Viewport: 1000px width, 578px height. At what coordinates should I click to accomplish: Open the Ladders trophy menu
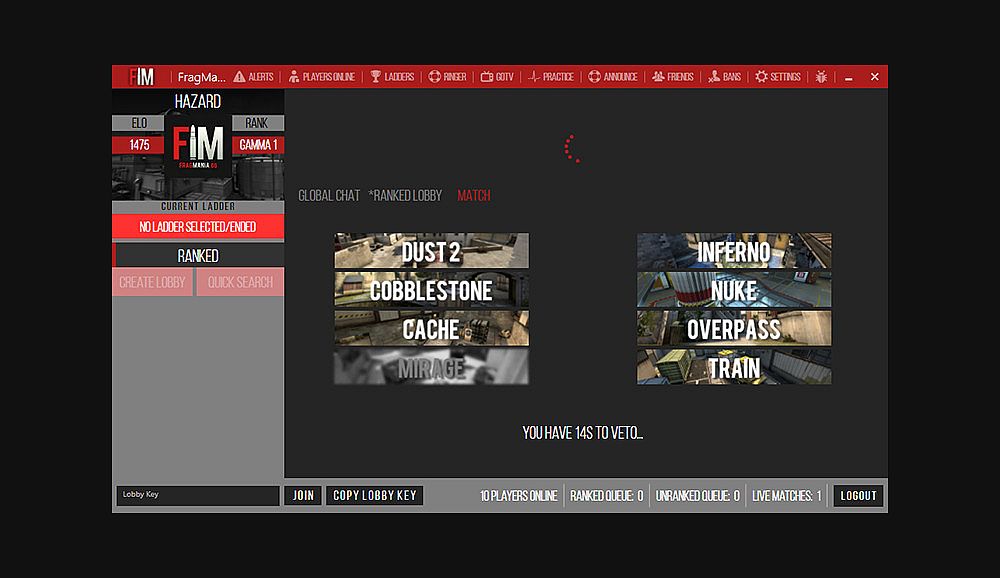[392, 77]
